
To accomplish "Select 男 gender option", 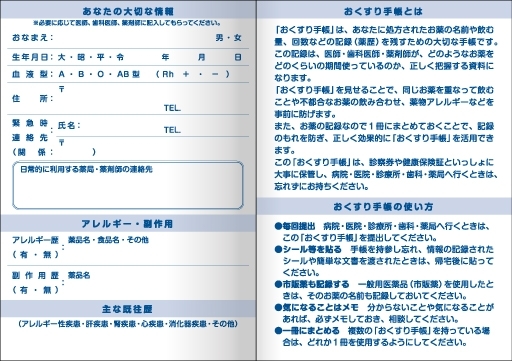I will point(219,38).
